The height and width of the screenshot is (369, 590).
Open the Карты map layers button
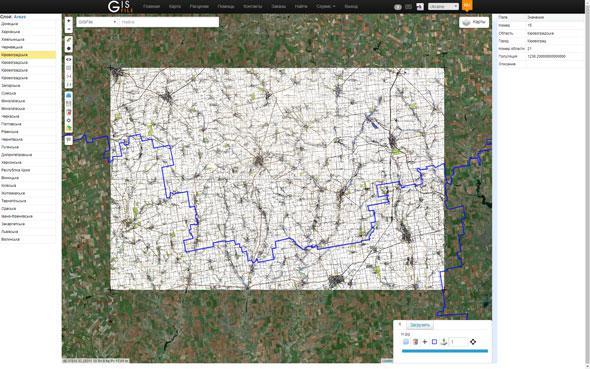tap(474, 22)
